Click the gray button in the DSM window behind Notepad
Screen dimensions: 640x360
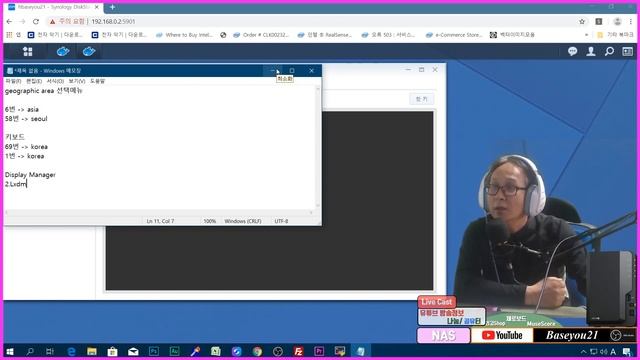(422, 99)
